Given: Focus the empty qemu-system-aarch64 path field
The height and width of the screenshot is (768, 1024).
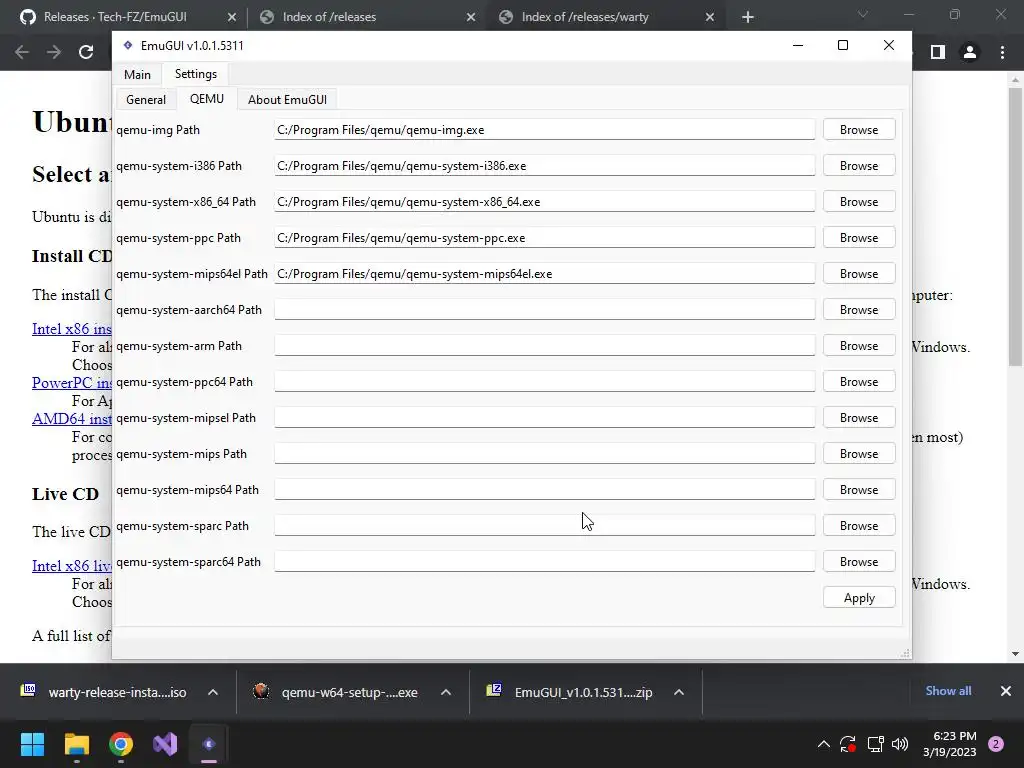Looking at the screenshot, I should (545, 309).
